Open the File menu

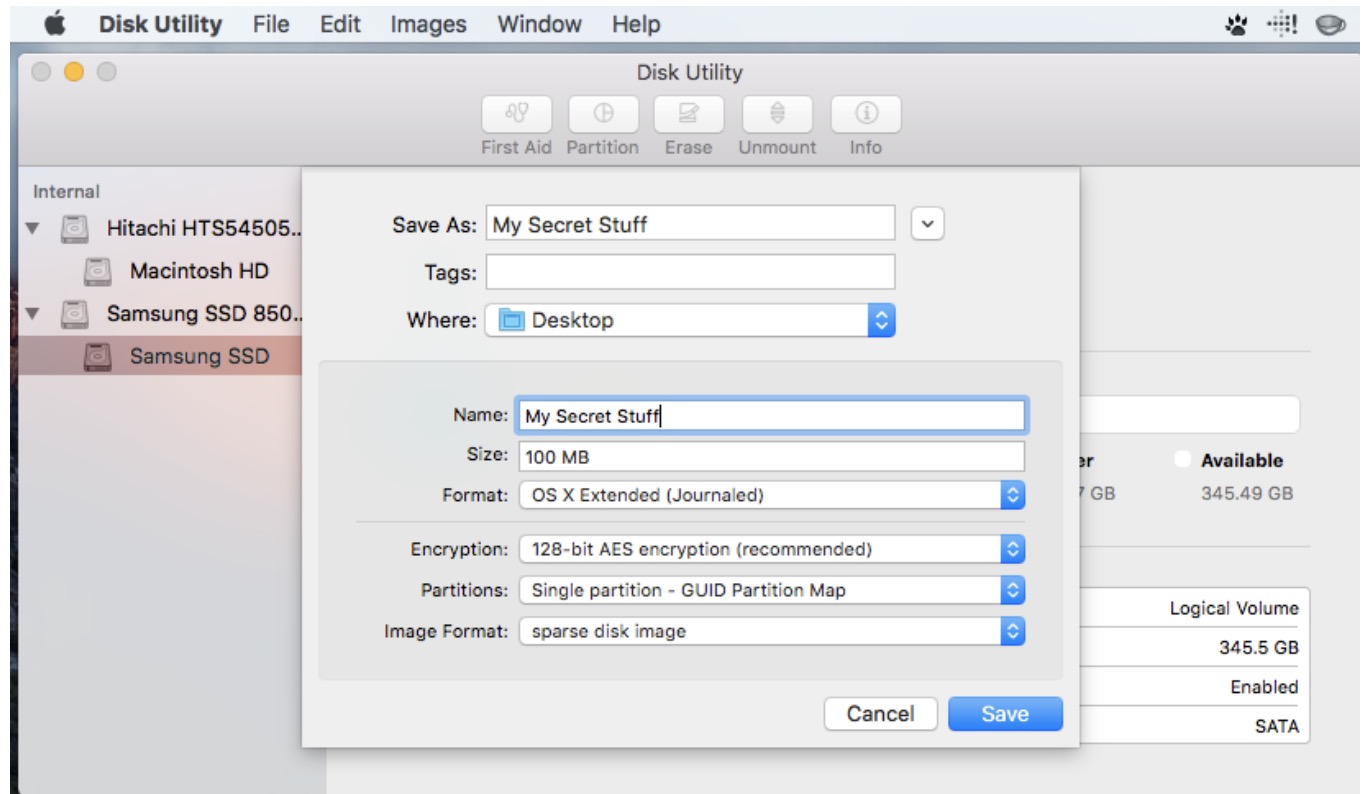(x=271, y=23)
